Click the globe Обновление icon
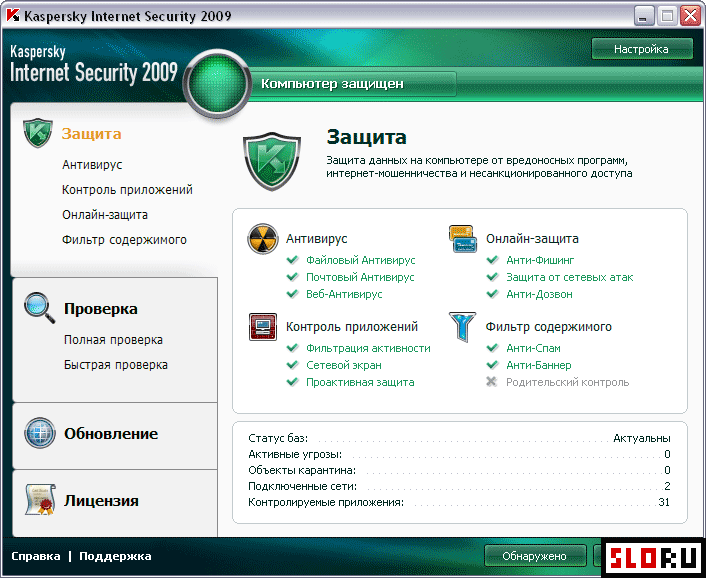Viewport: 706px width, 578px height. click(x=39, y=433)
